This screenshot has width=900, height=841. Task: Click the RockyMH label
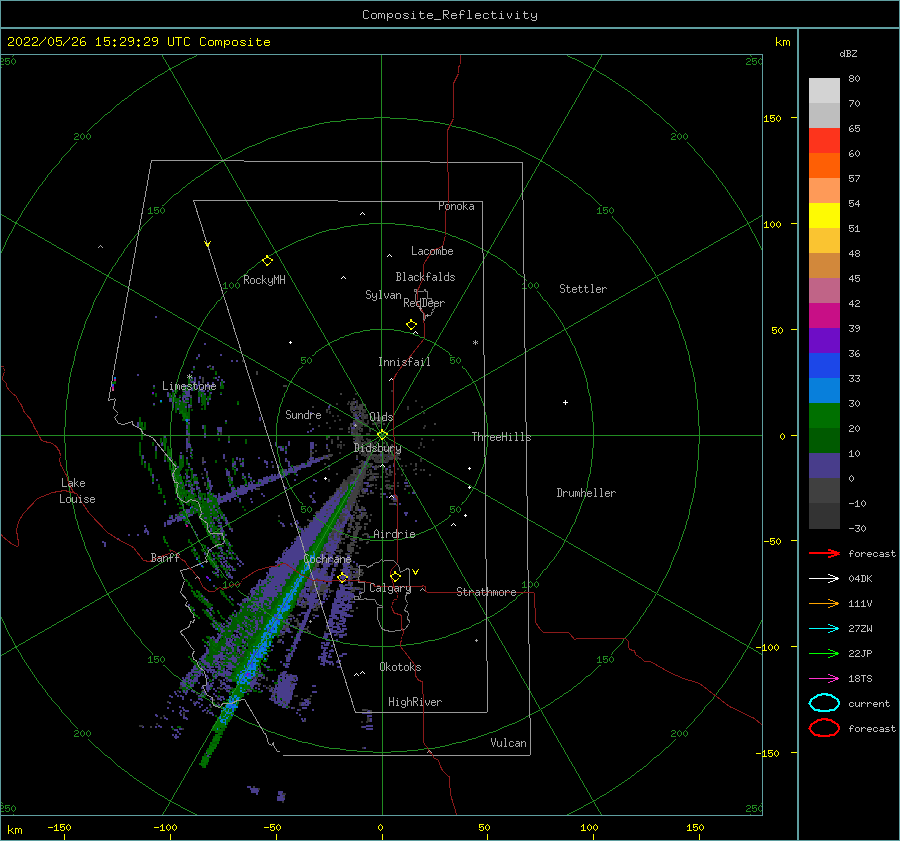tap(264, 280)
